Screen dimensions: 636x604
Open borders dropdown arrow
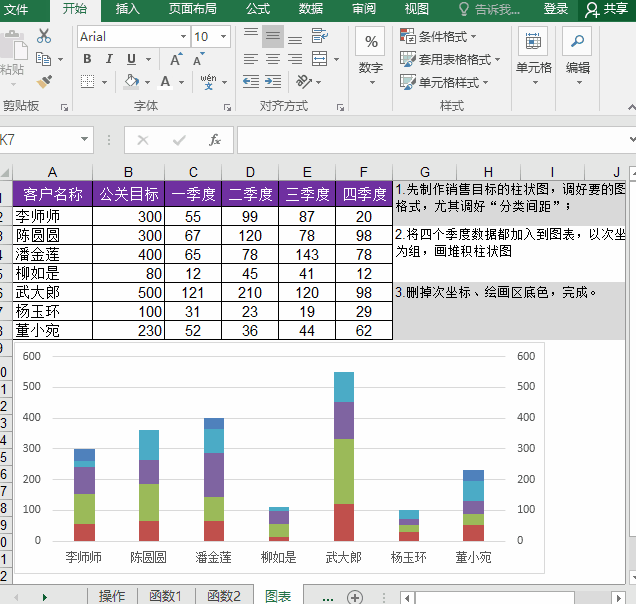tap(104, 82)
